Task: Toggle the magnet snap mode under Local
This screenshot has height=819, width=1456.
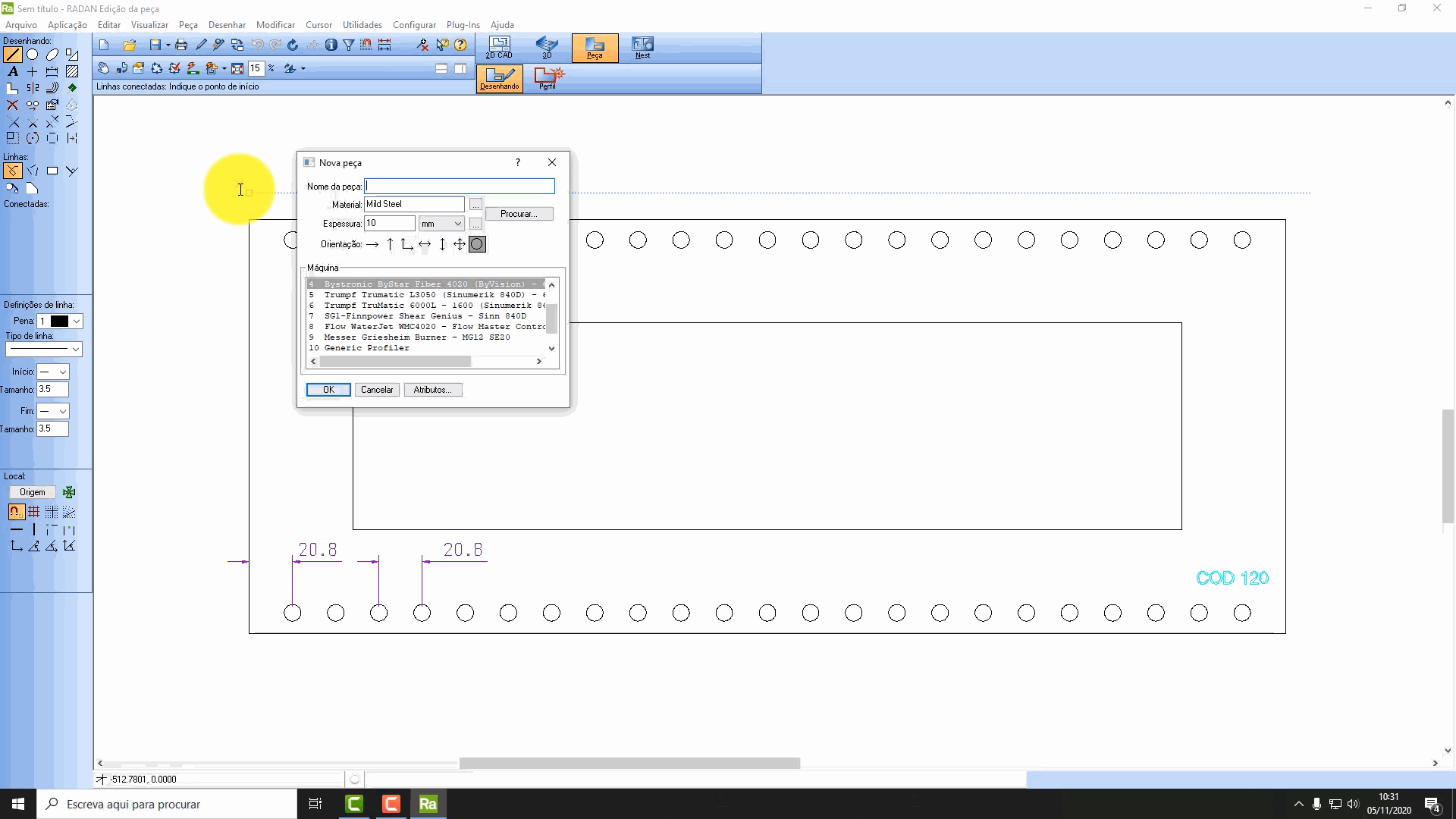Action: coord(16,512)
